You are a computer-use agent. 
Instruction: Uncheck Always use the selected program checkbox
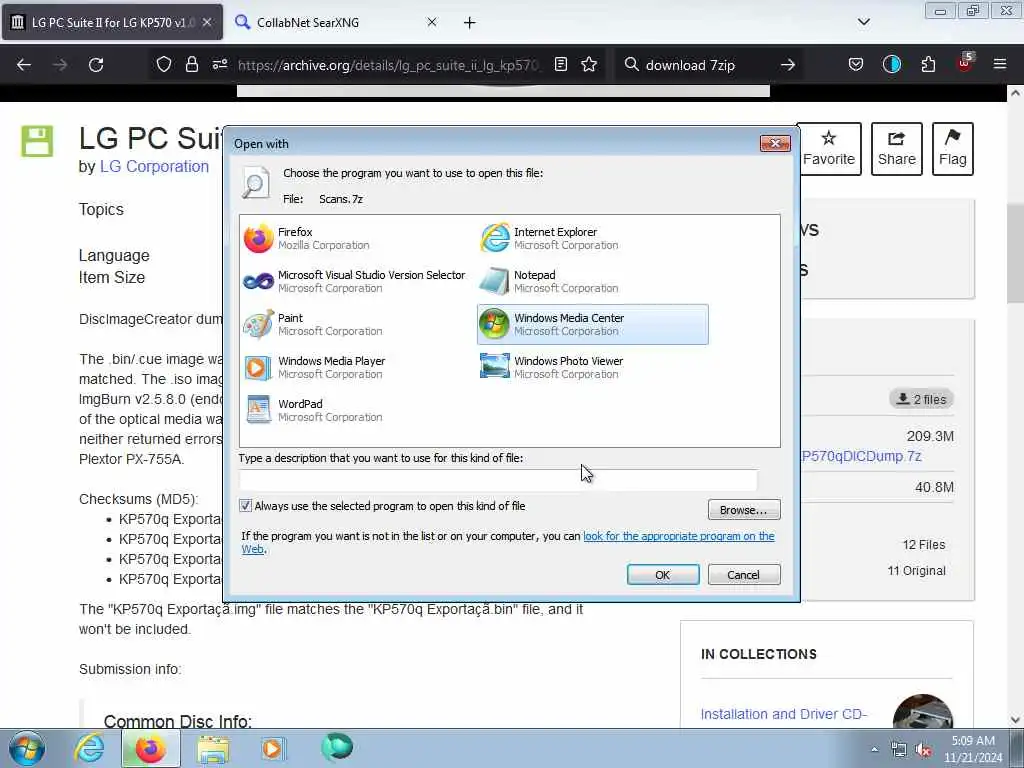[246, 505]
